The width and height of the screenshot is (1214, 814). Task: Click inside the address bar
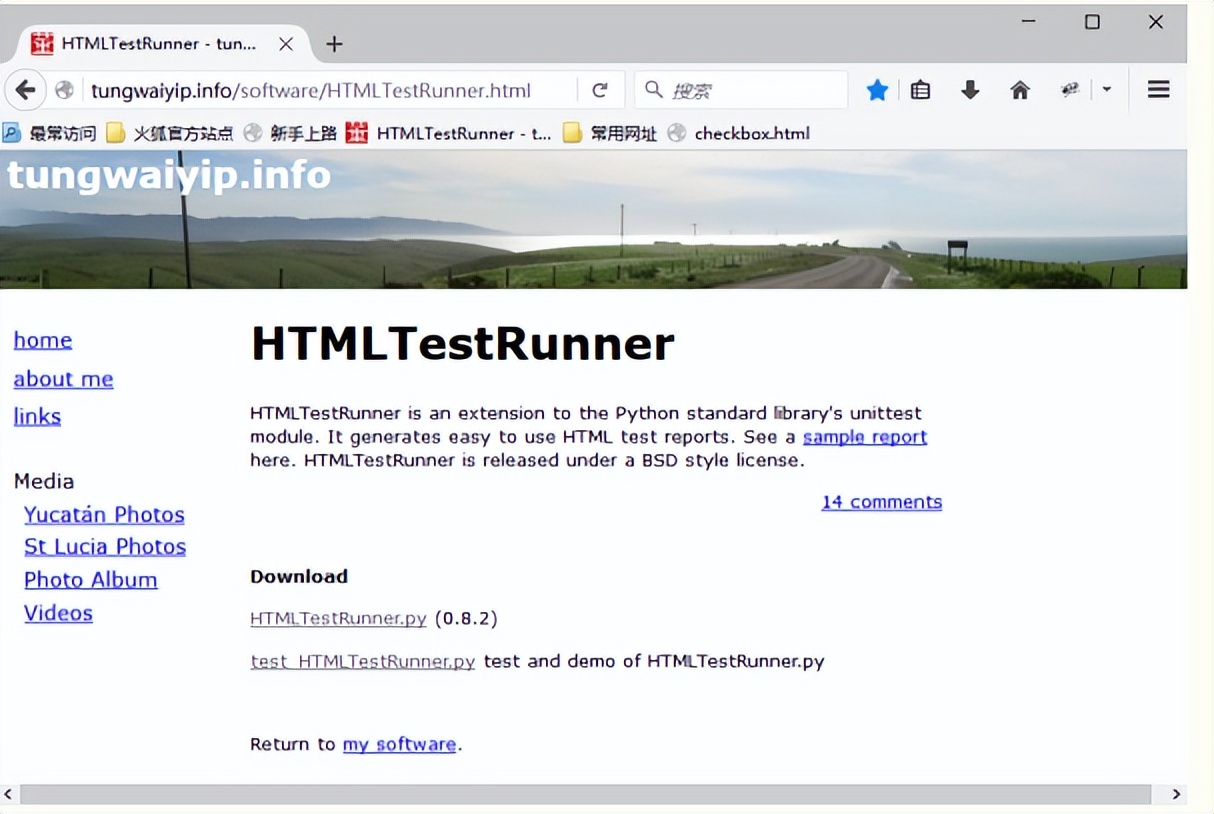coord(330,89)
